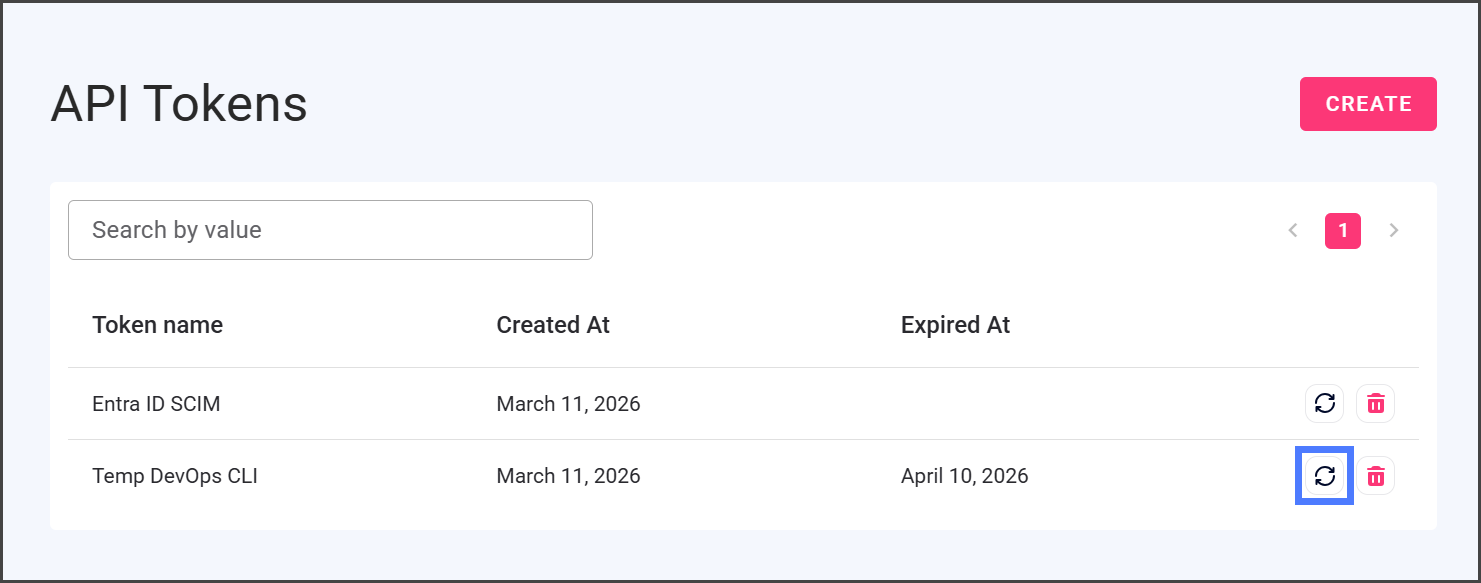
Task: Regenerate the Entra ID SCIM token
Action: 1324,404
